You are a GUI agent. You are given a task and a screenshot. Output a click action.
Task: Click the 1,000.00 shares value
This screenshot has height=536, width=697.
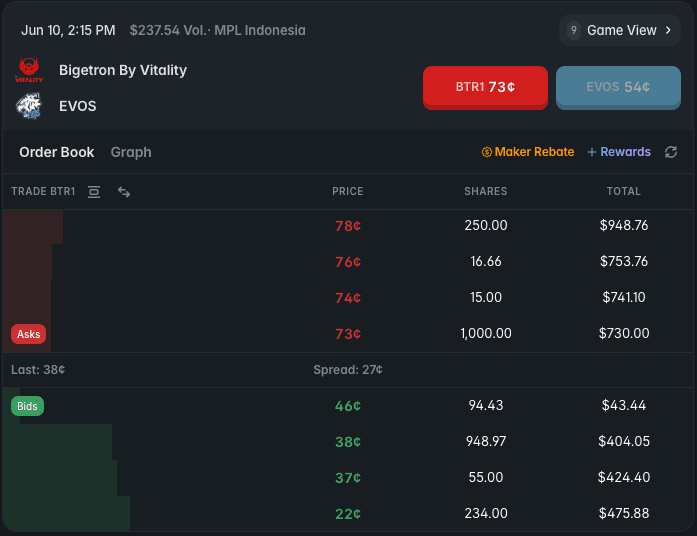pyautogui.click(x=486, y=333)
